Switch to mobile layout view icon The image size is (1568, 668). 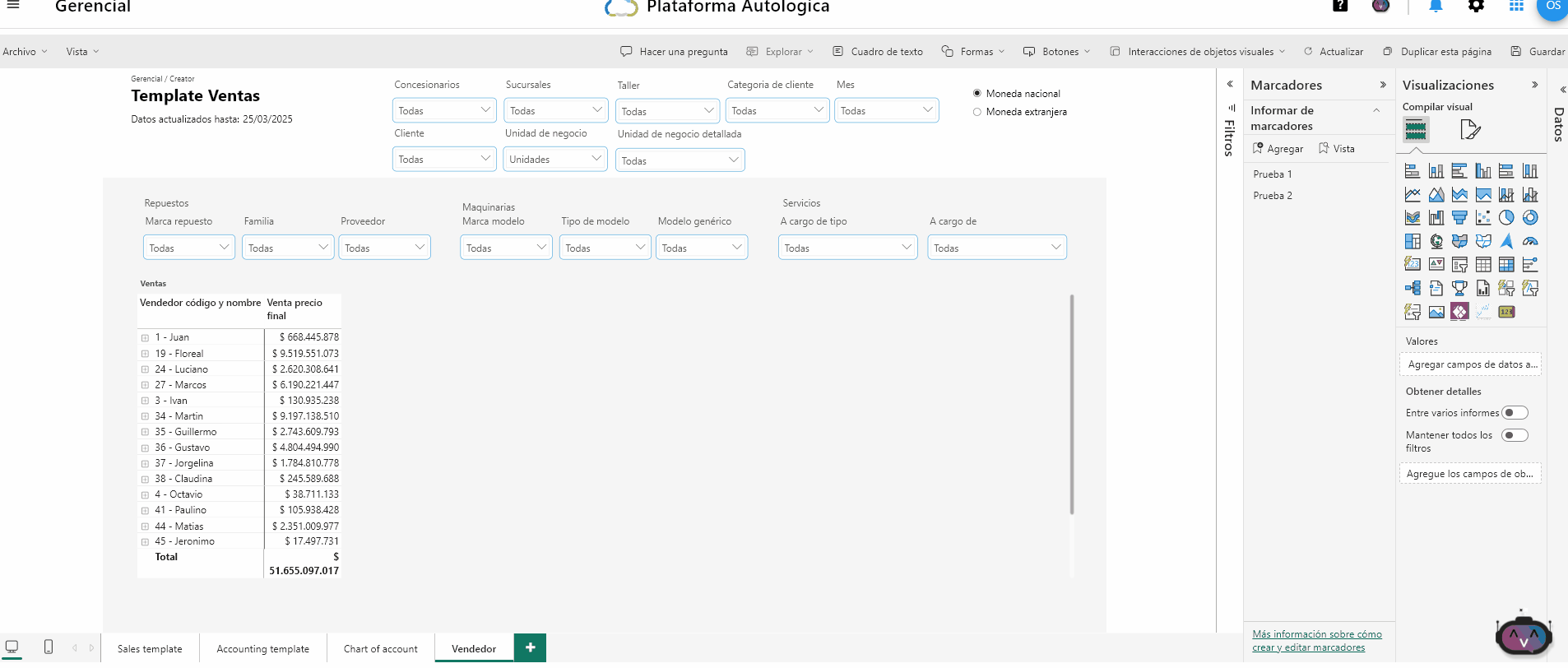[49, 647]
